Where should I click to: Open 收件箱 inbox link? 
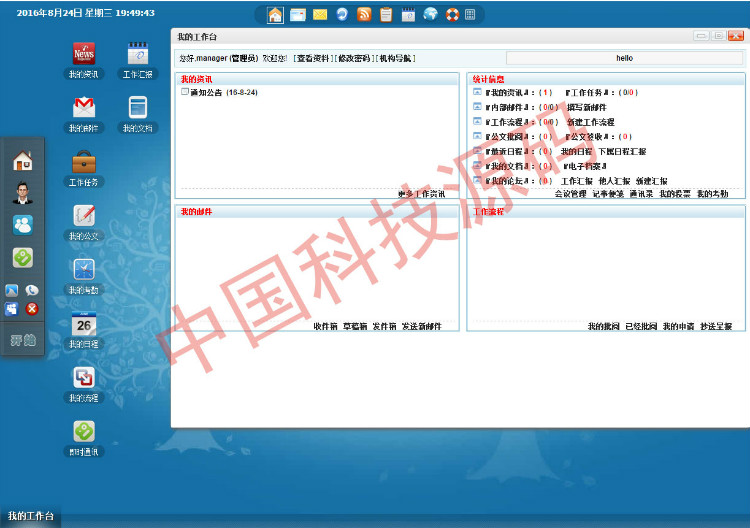[325, 326]
